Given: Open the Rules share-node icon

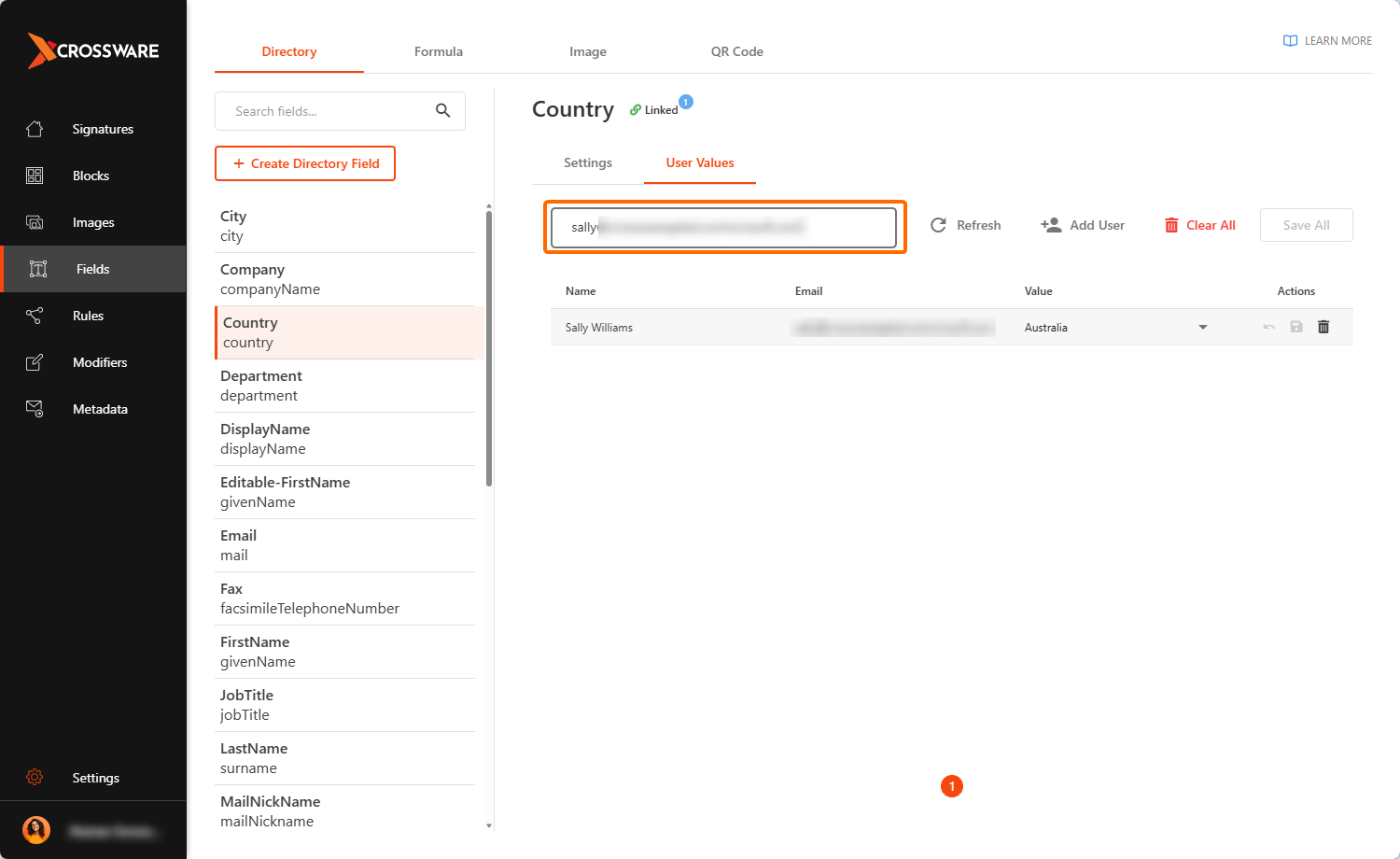Looking at the screenshot, I should (x=35, y=316).
